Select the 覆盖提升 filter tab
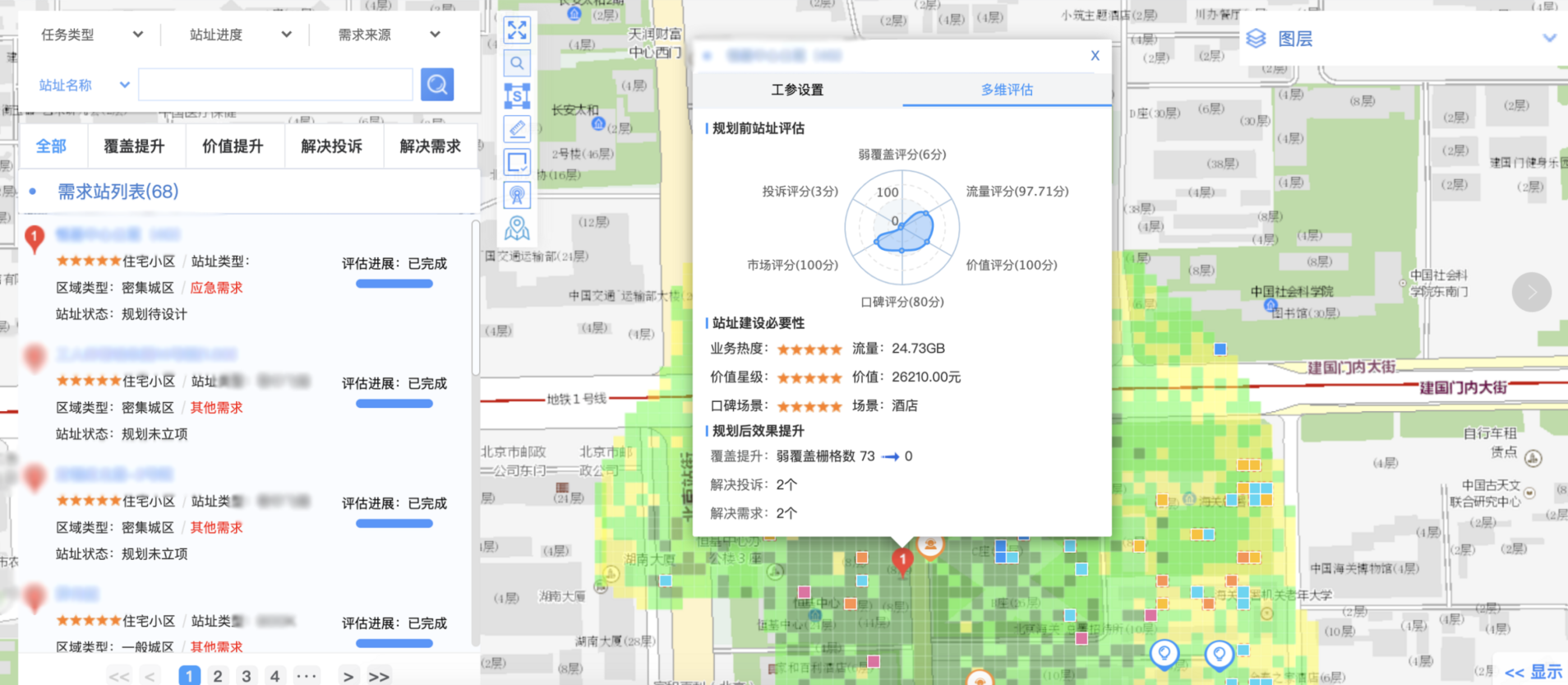This screenshot has width=1568, height=685. pyautogui.click(x=134, y=146)
